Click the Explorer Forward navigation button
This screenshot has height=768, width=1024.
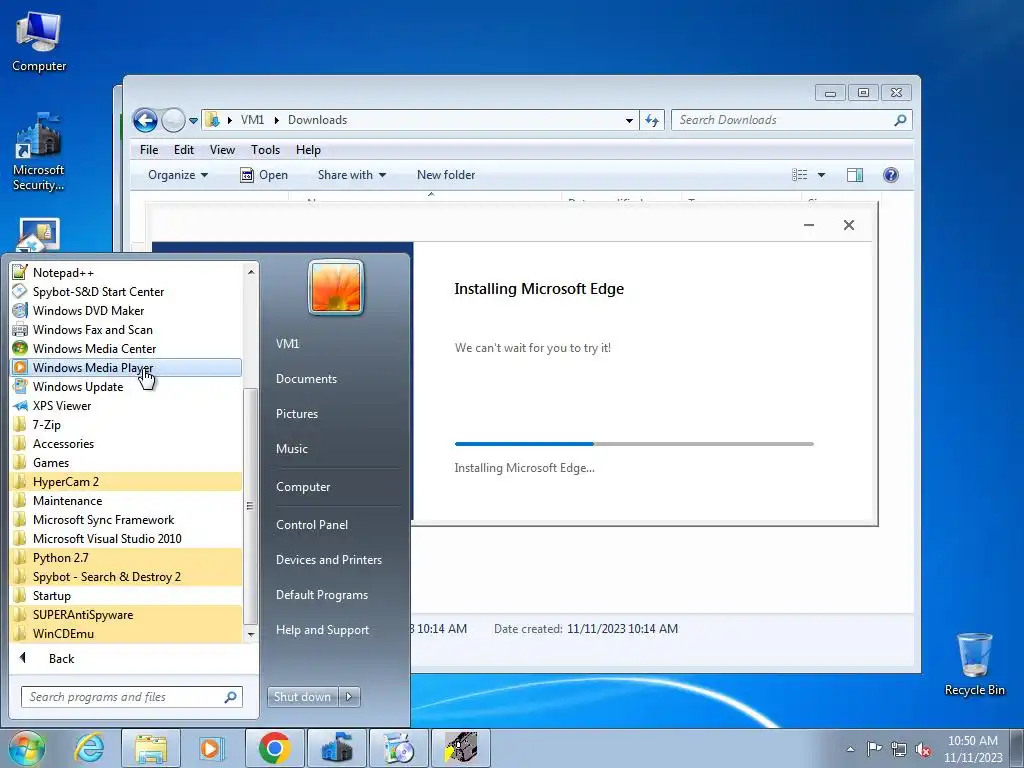tap(173, 120)
